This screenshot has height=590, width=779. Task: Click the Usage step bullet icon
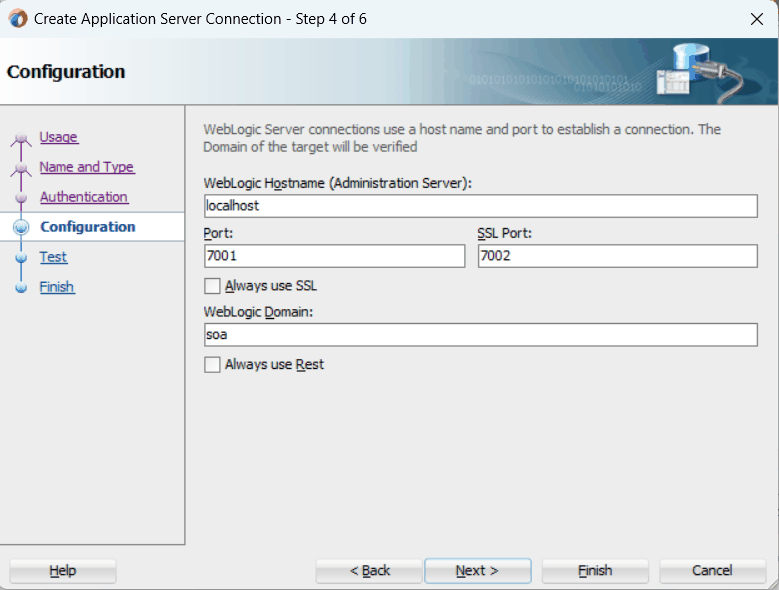pyautogui.click(x=21, y=138)
